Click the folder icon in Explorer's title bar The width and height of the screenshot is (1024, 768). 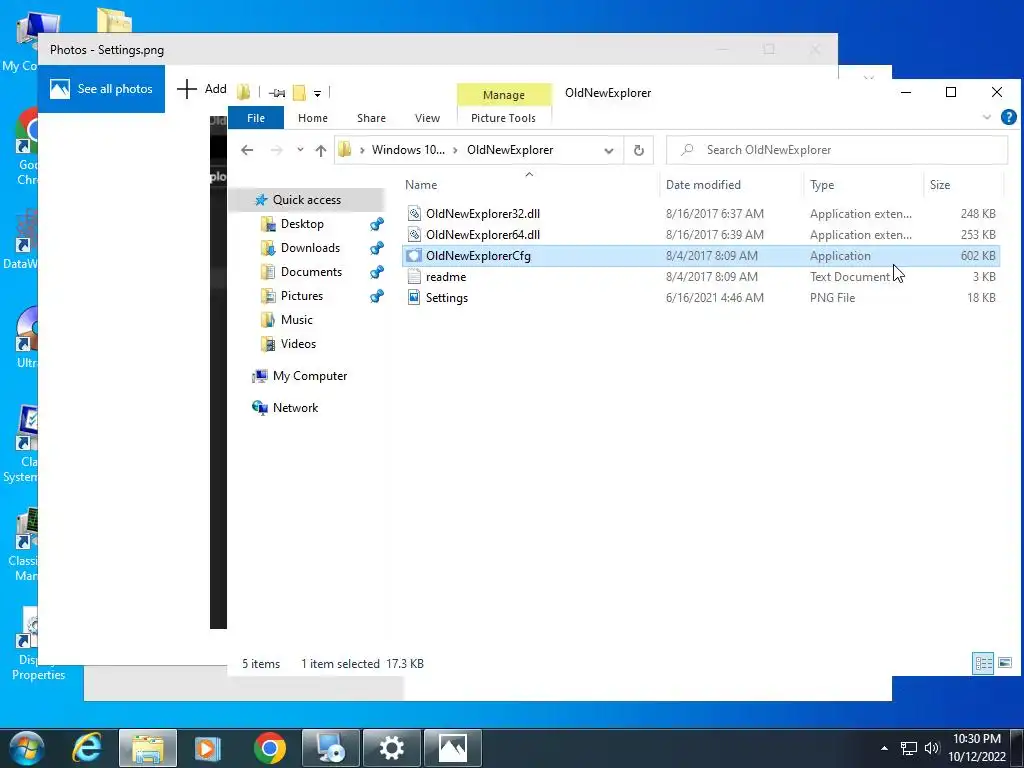(243, 92)
